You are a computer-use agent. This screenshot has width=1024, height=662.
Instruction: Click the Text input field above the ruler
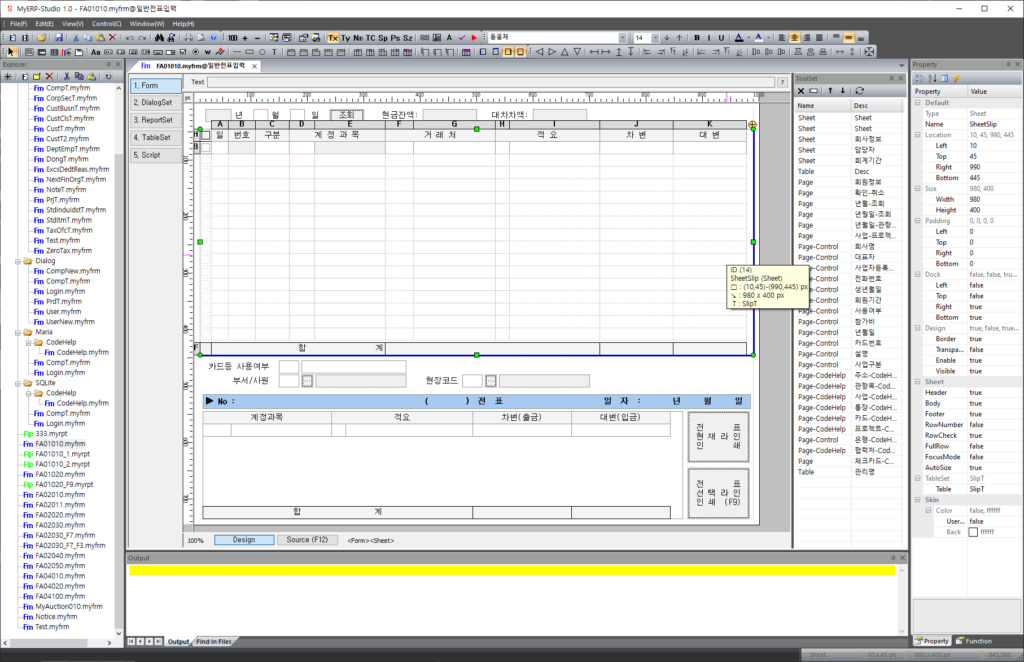point(491,82)
